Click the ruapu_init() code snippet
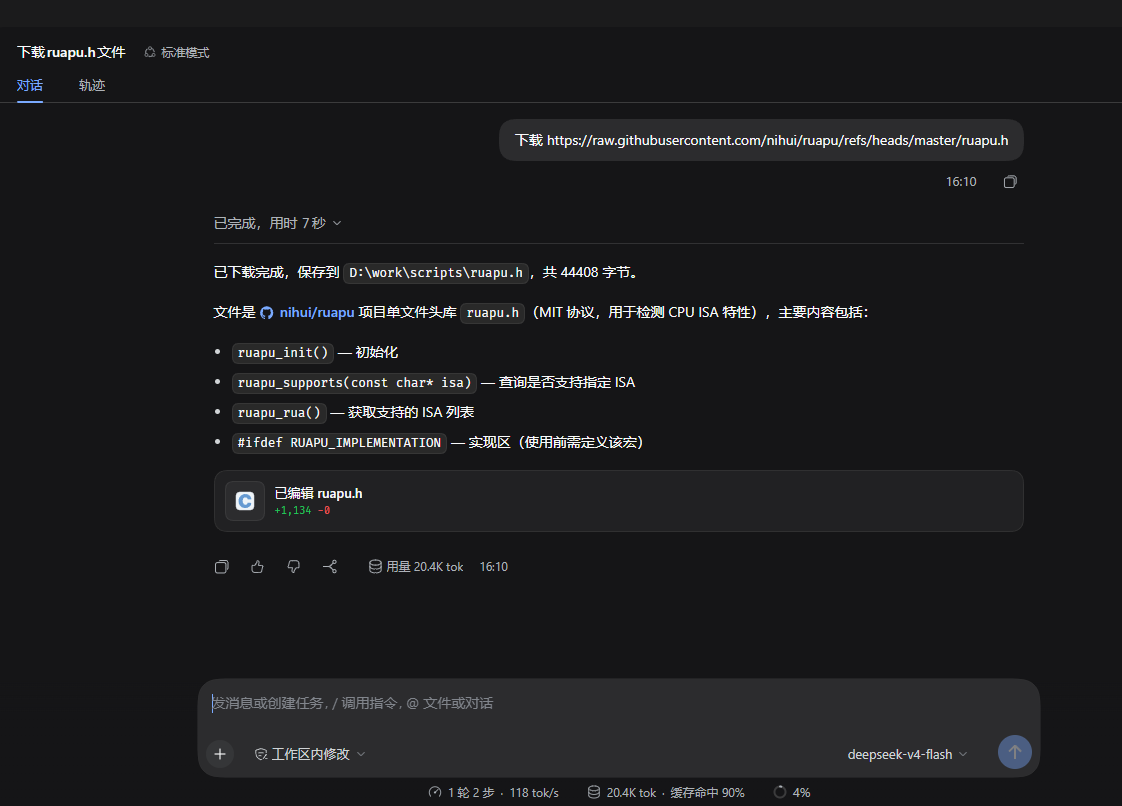Viewport: 1122px width, 806px height. (283, 353)
